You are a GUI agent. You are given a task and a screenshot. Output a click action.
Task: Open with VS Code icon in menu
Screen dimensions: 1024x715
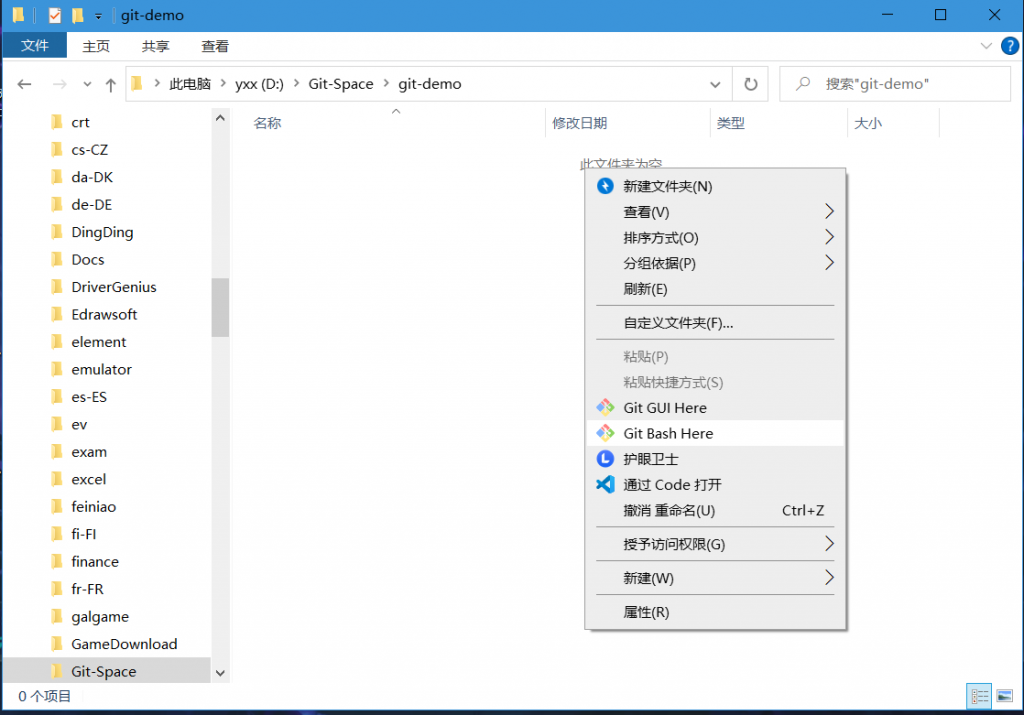[x=605, y=485]
